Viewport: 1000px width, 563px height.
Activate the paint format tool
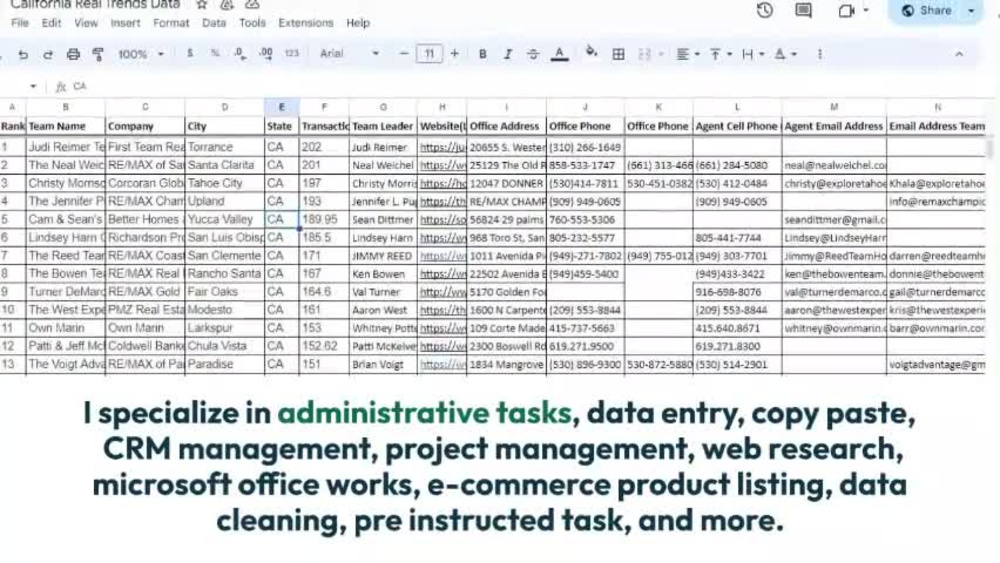point(98,54)
